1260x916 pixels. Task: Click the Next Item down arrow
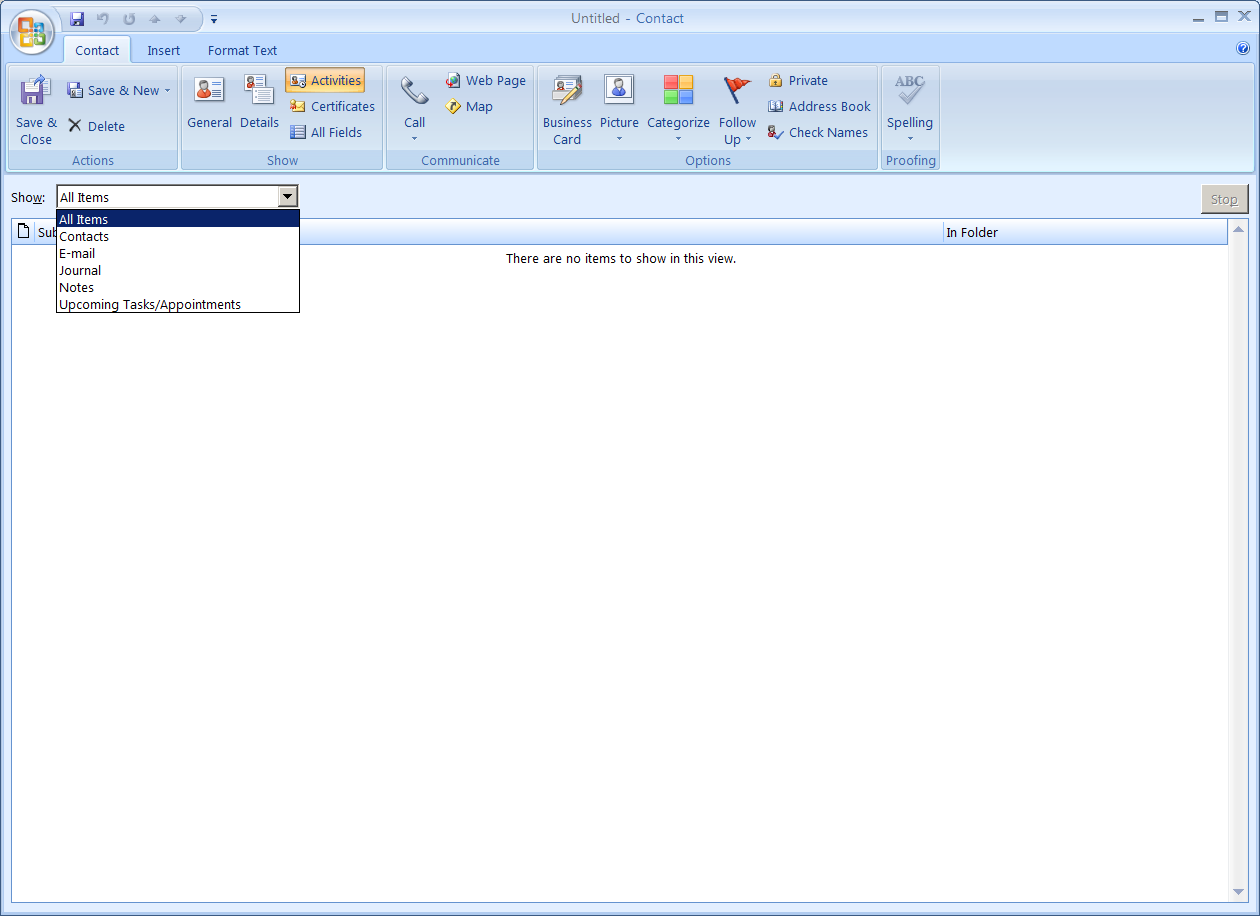click(x=181, y=19)
